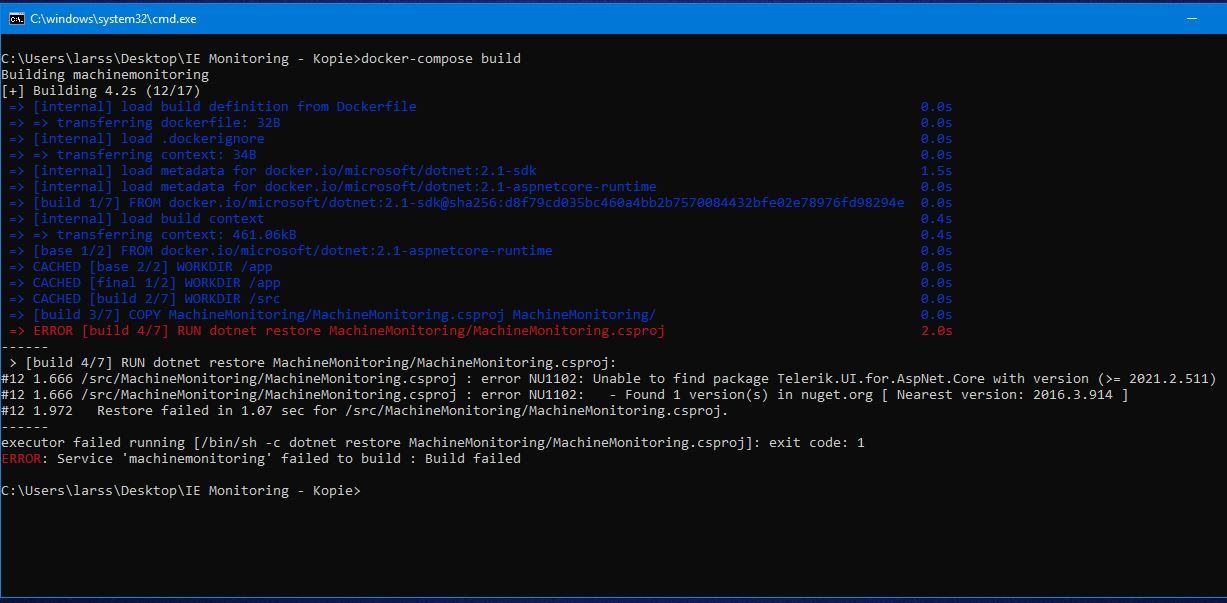The width and height of the screenshot is (1227, 603).
Task: Click the 2.0s timing of the error step
Action: click(x=936, y=331)
